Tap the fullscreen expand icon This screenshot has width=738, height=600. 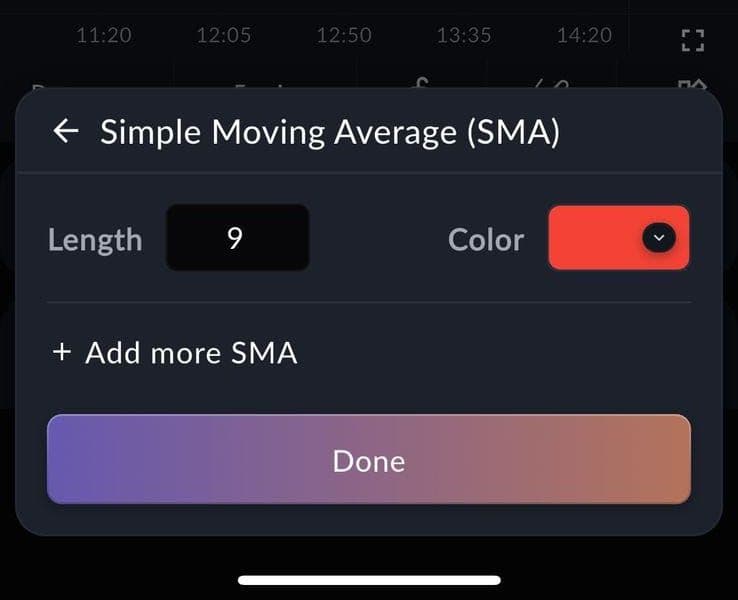[692, 41]
